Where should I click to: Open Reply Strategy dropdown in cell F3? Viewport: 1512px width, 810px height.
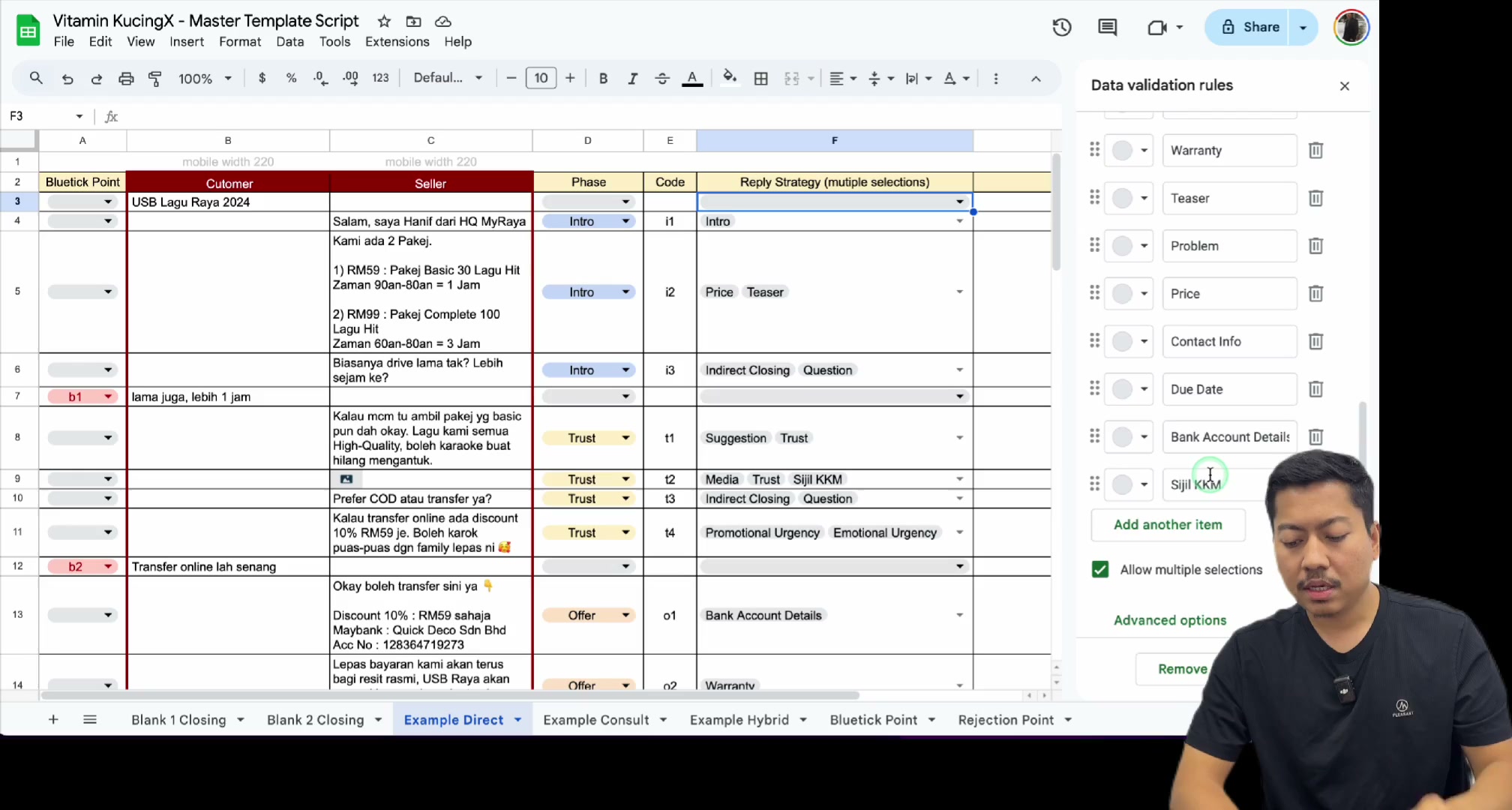pyautogui.click(x=959, y=202)
